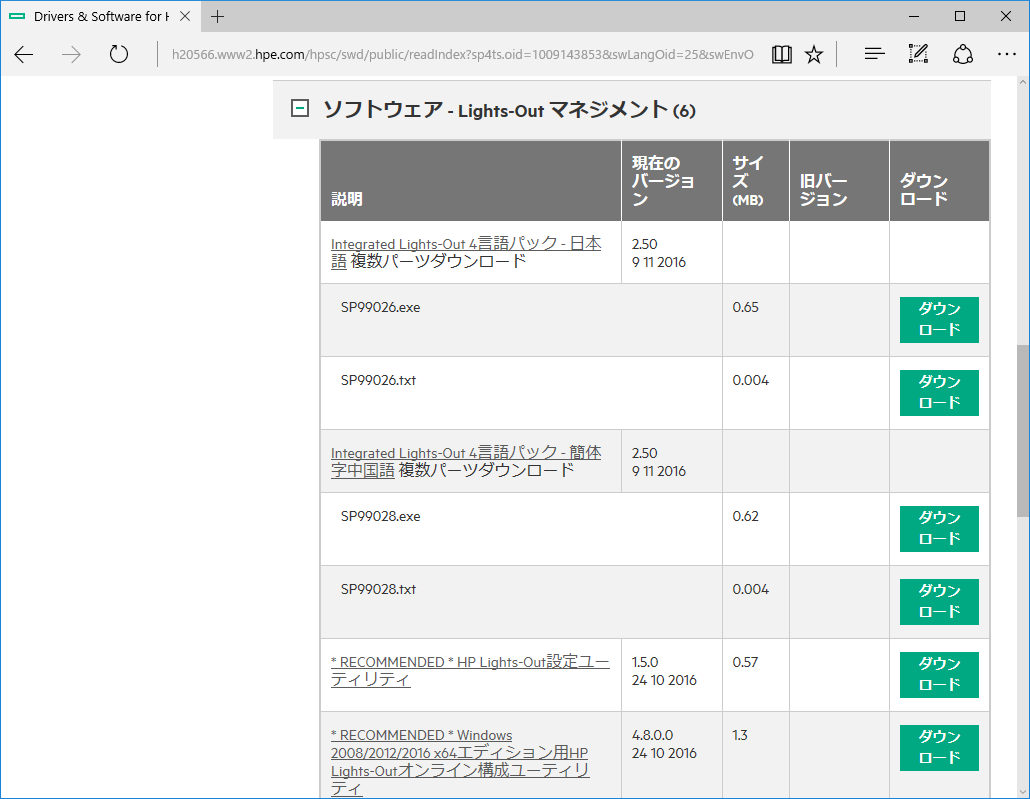Click the HPE favicon on the tab
The height and width of the screenshot is (799, 1030).
click(17, 16)
